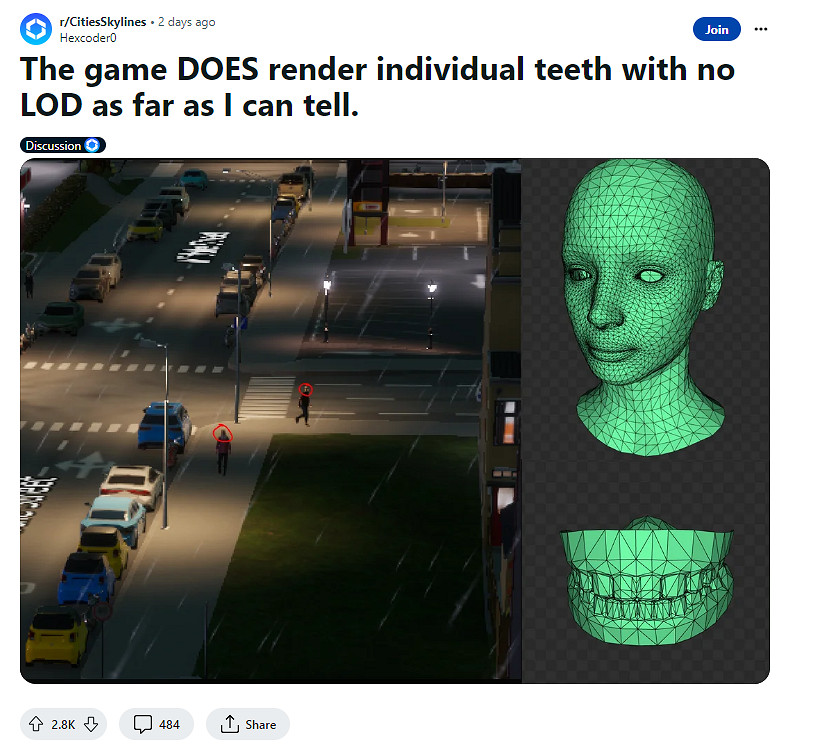This screenshot has height=754, width=817.
Task: Open the post title about individual teeth
Action: (x=377, y=88)
